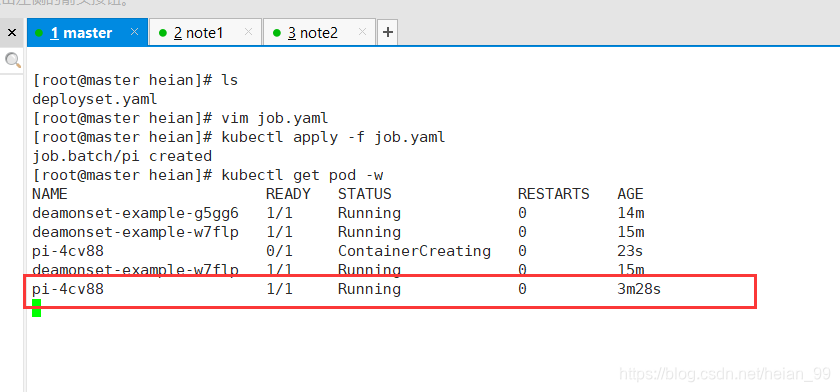Click the pi-4cv88 Running row in red box
The width and height of the screenshot is (840, 392).
point(389,291)
